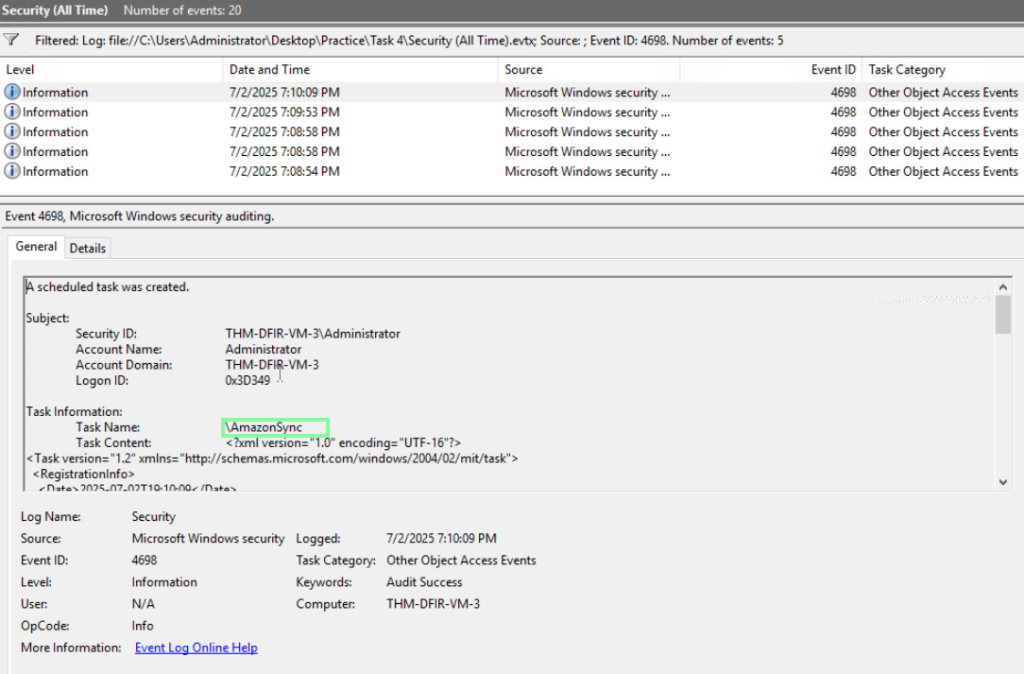
Task: Select the event row's Source cell at 7:09:53 PM
Action: tap(587, 112)
